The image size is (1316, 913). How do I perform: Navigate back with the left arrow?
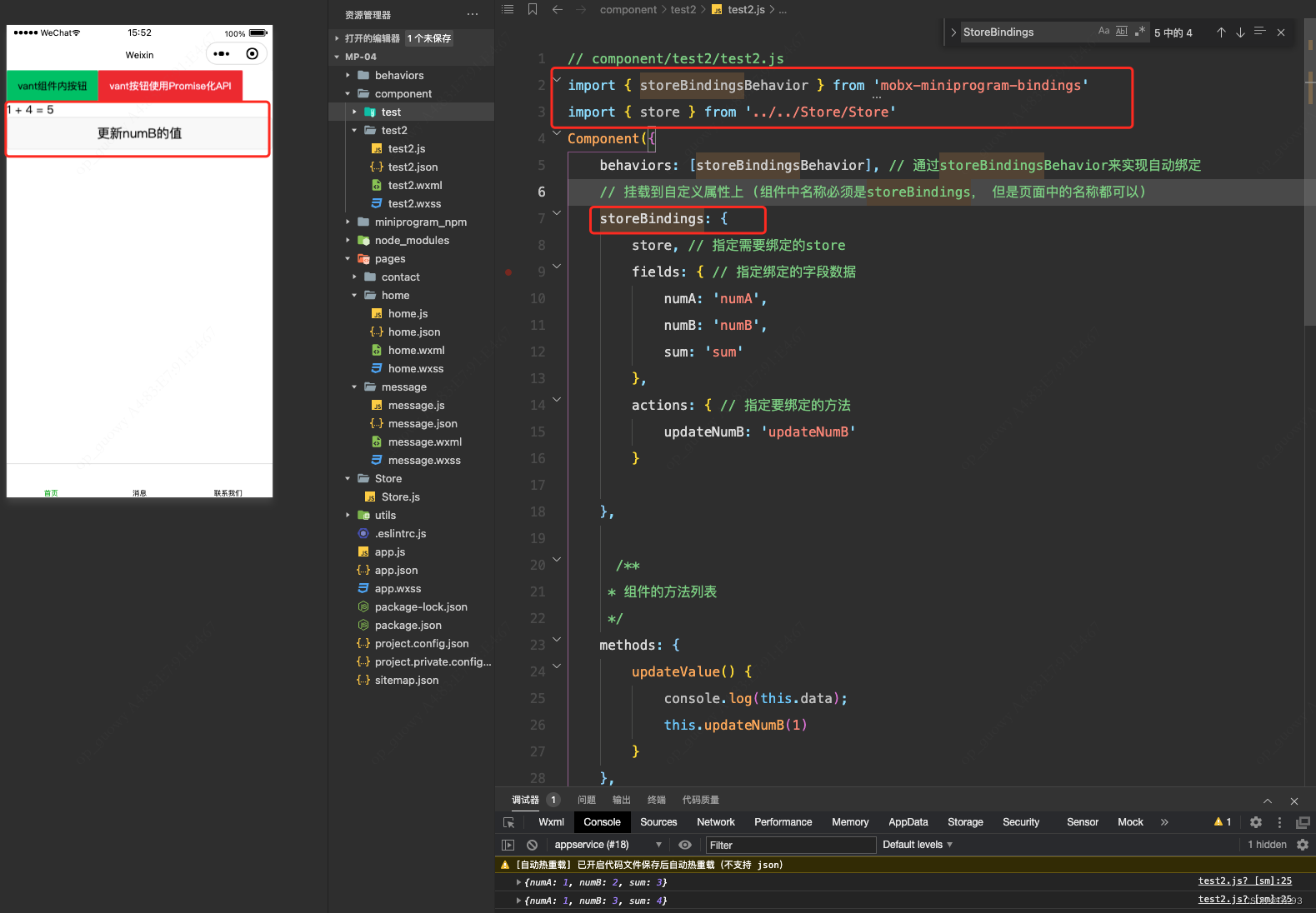[x=558, y=9]
